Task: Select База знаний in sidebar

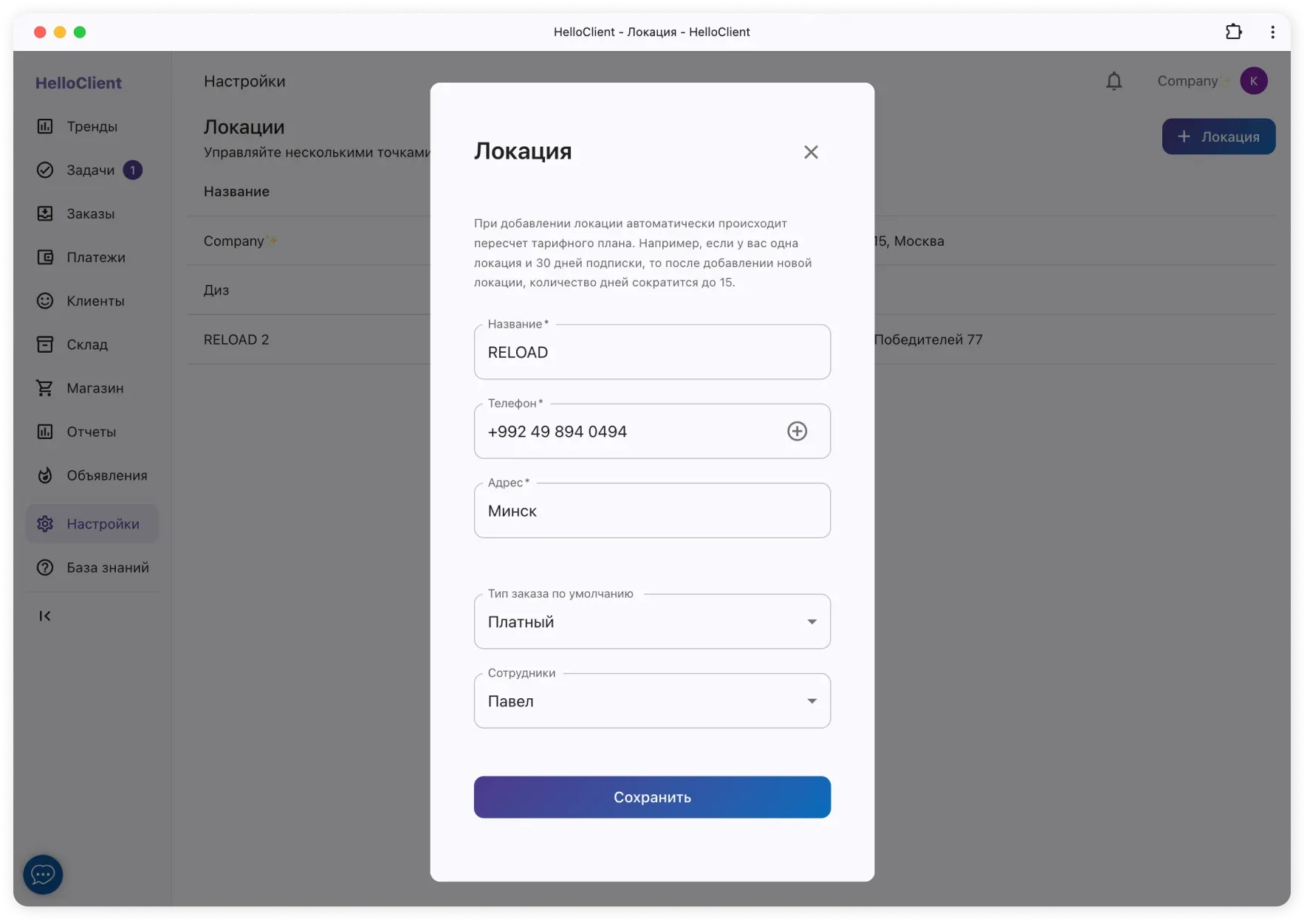Action: pos(107,568)
